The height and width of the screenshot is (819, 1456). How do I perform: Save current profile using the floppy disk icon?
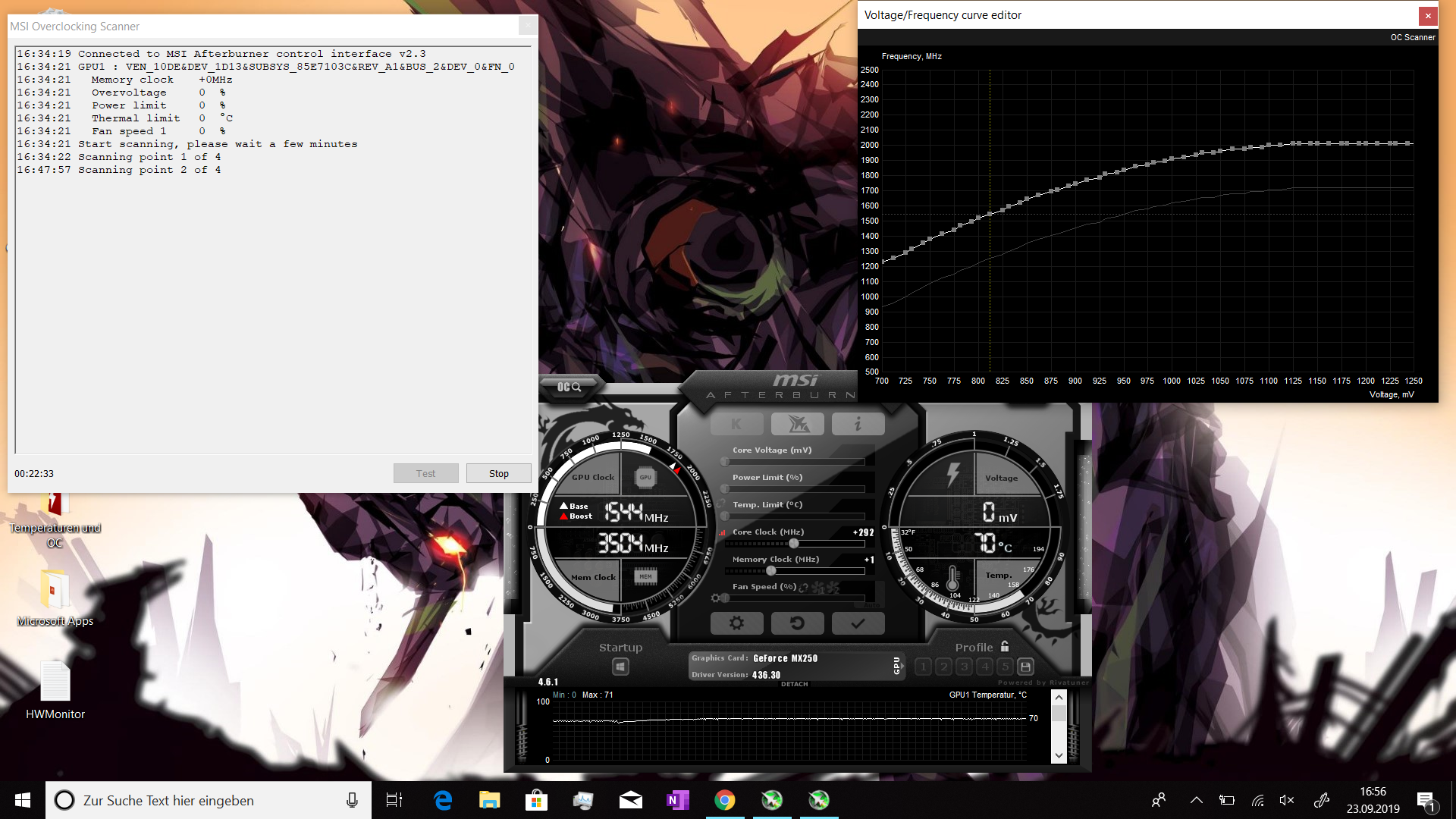tap(1026, 666)
